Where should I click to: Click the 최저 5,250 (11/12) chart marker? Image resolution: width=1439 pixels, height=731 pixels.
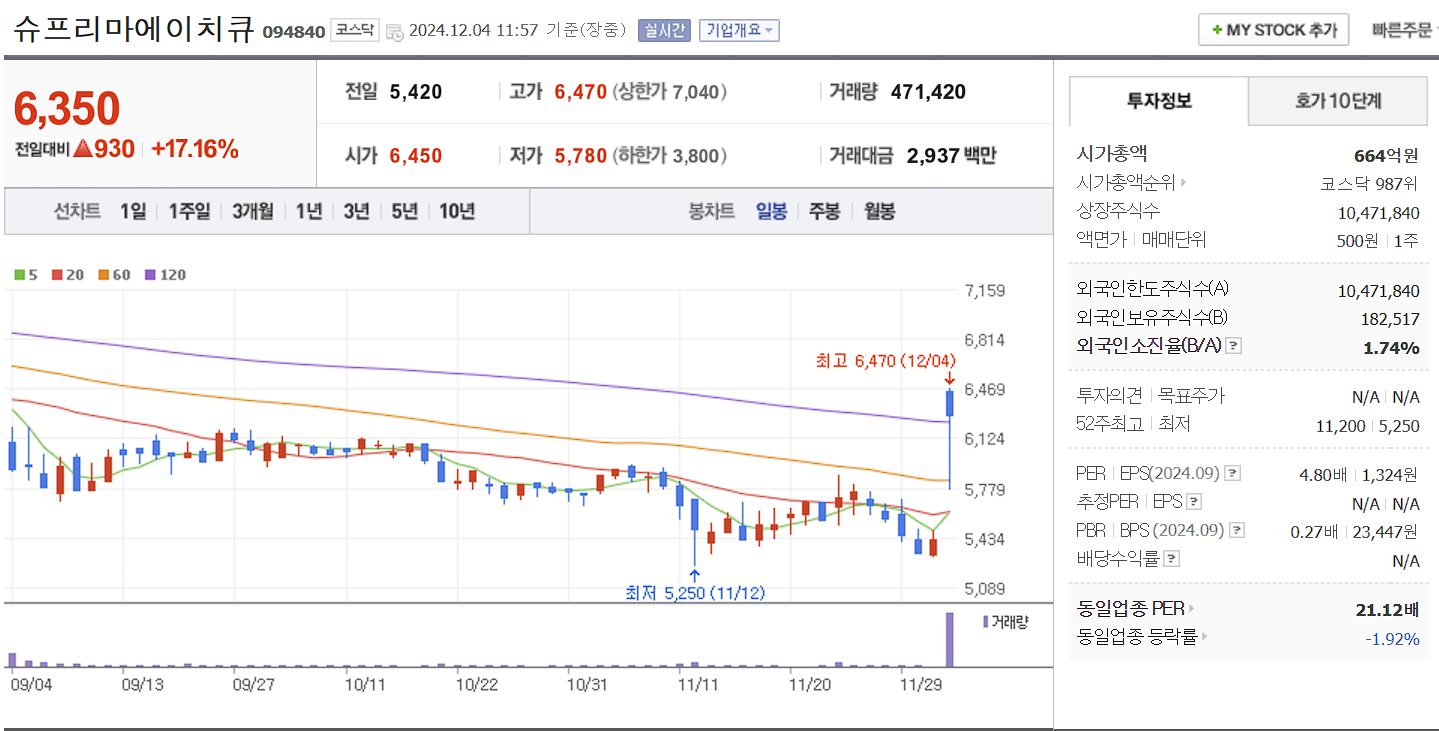[x=695, y=592]
